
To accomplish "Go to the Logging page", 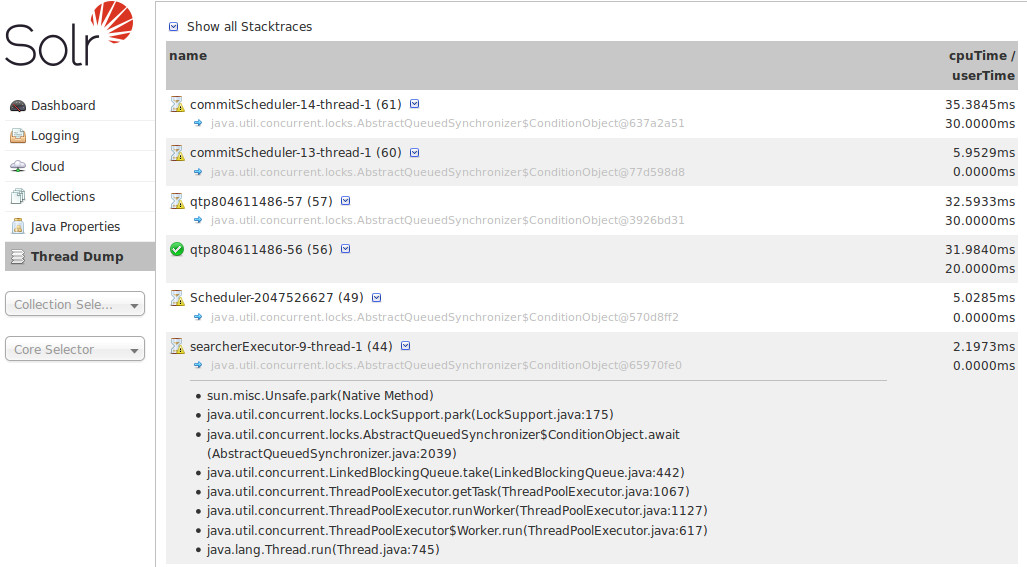I will pos(55,136).
